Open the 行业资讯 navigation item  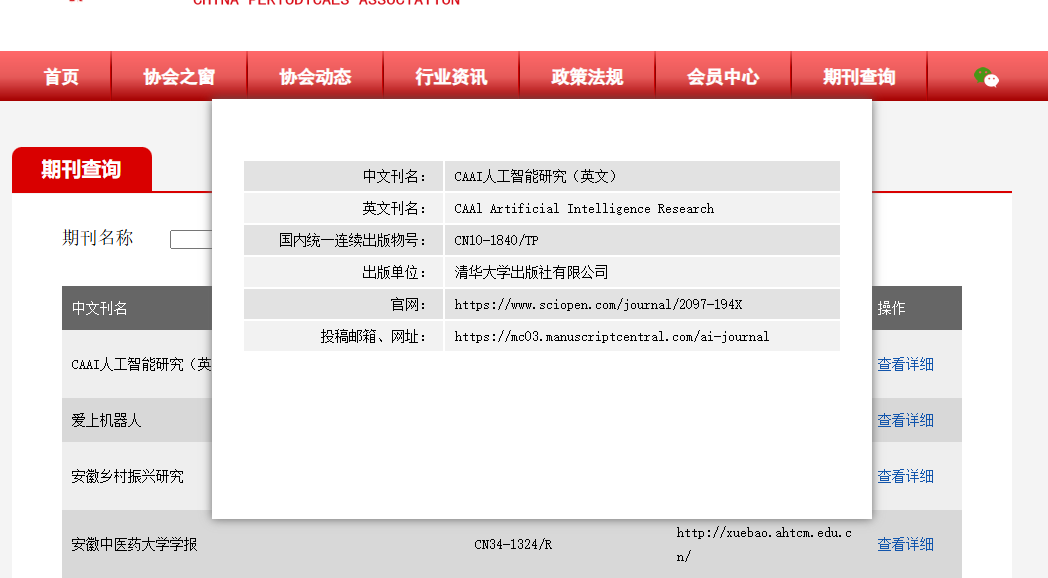pyautogui.click(x=450, y=76)
